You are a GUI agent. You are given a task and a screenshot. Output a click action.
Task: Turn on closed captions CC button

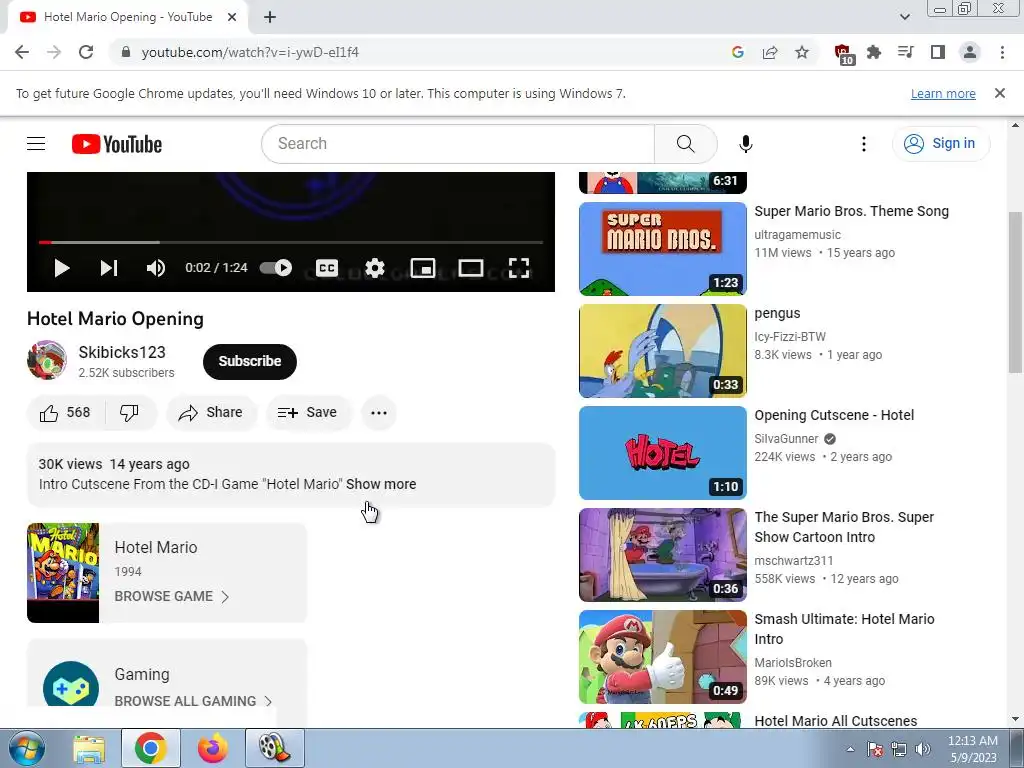click(x=327, y=268)
